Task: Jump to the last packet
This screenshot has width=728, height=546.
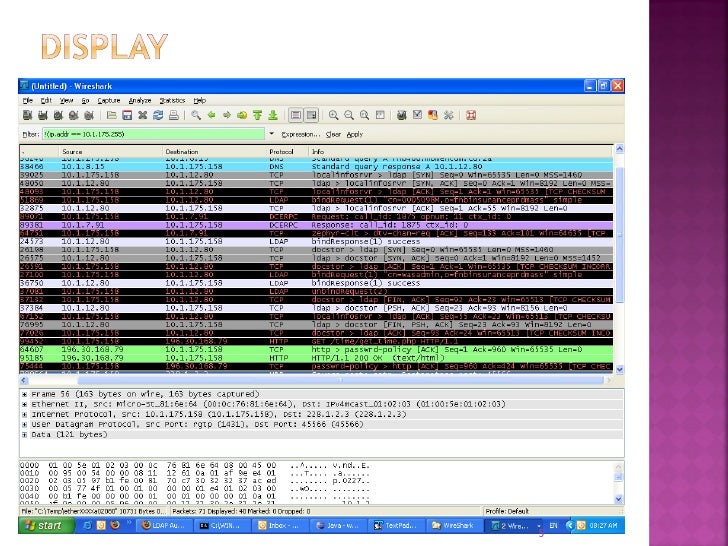Action: 273,115
